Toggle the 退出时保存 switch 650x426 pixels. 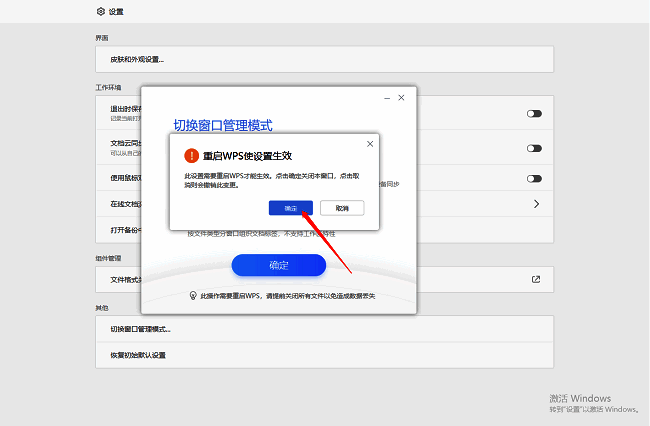point(534,114)
